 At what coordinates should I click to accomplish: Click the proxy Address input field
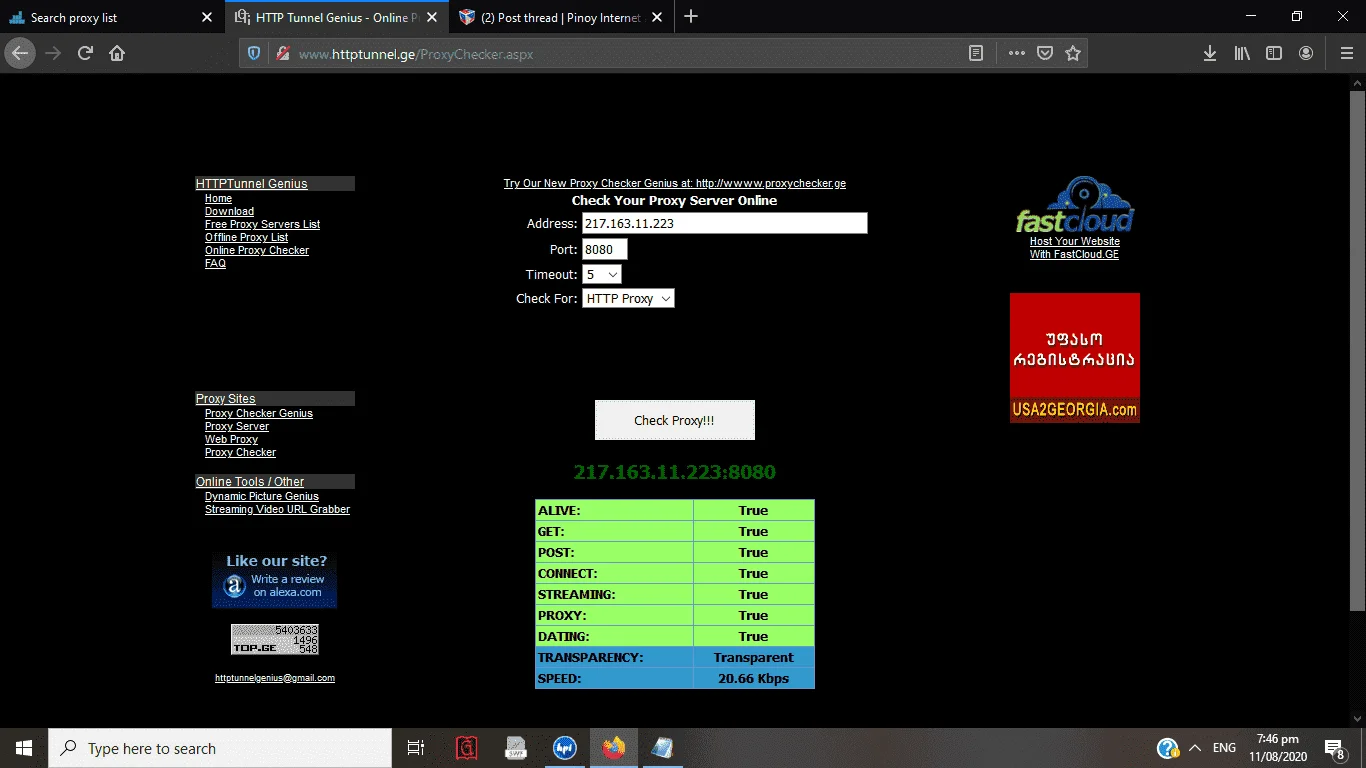point(724,224)
